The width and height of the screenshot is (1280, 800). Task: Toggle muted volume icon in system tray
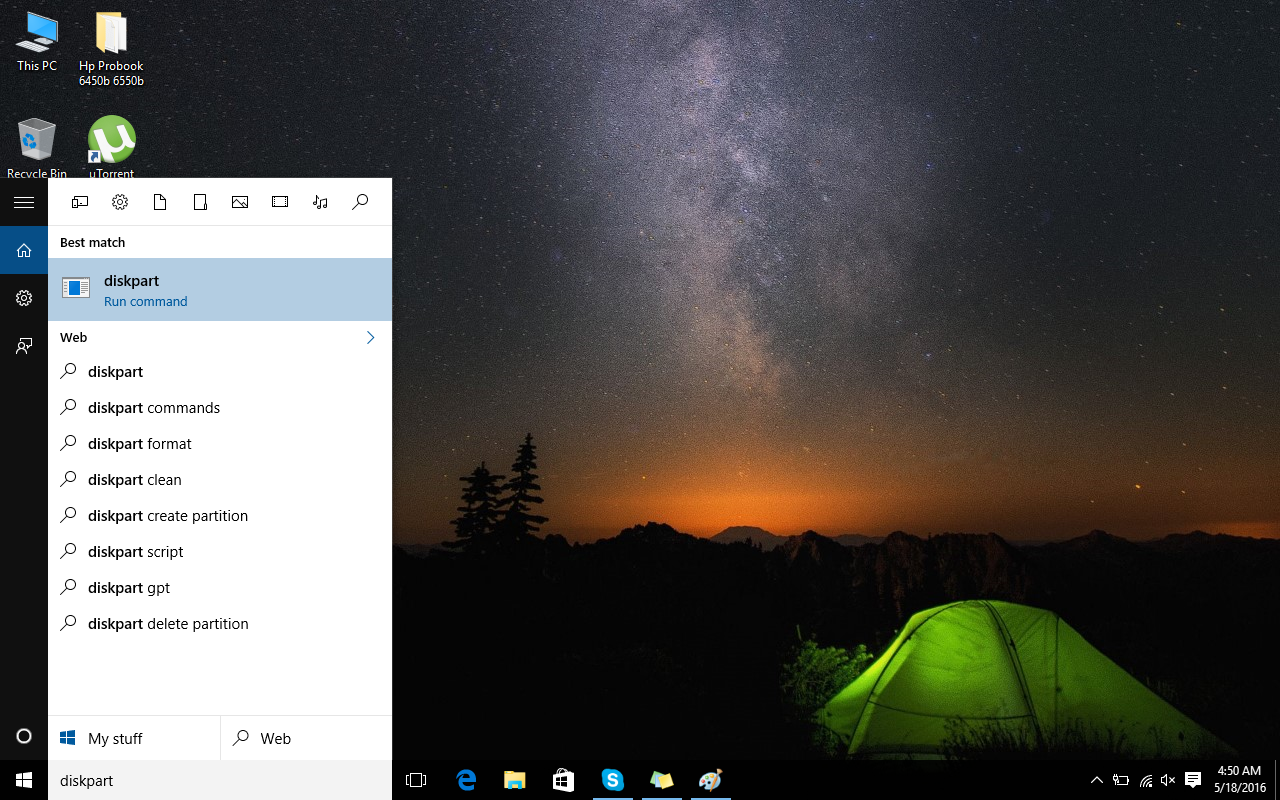1168,780
